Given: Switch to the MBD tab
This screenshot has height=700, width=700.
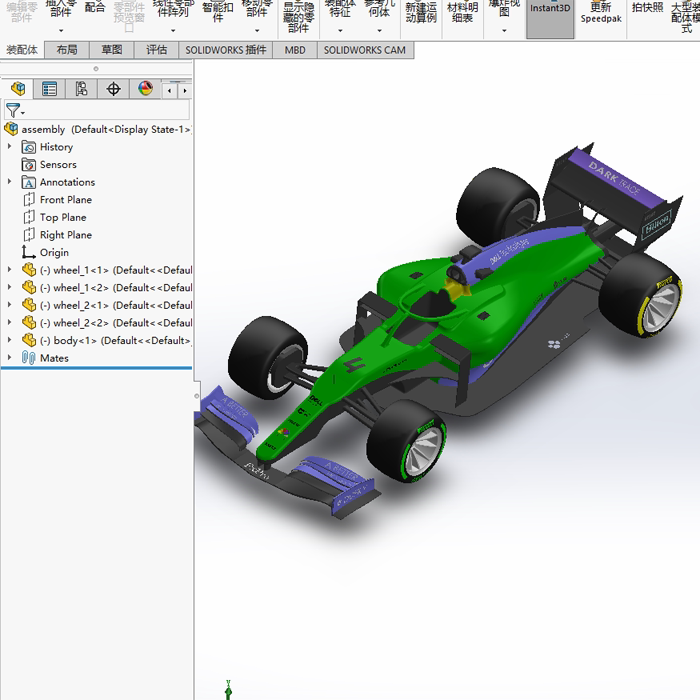Looking at the screenshot, I should [x=295, y=50].
